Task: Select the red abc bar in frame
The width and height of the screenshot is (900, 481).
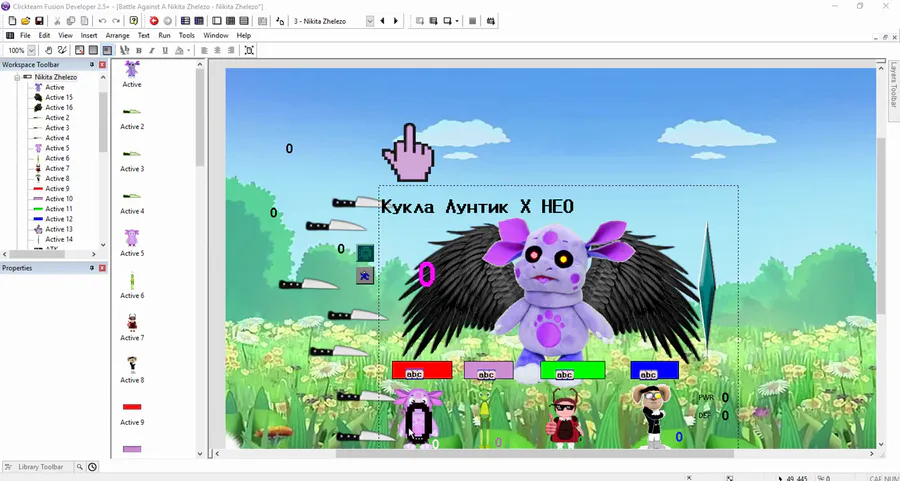Action: pyautogui.click(x=422, y=370)
